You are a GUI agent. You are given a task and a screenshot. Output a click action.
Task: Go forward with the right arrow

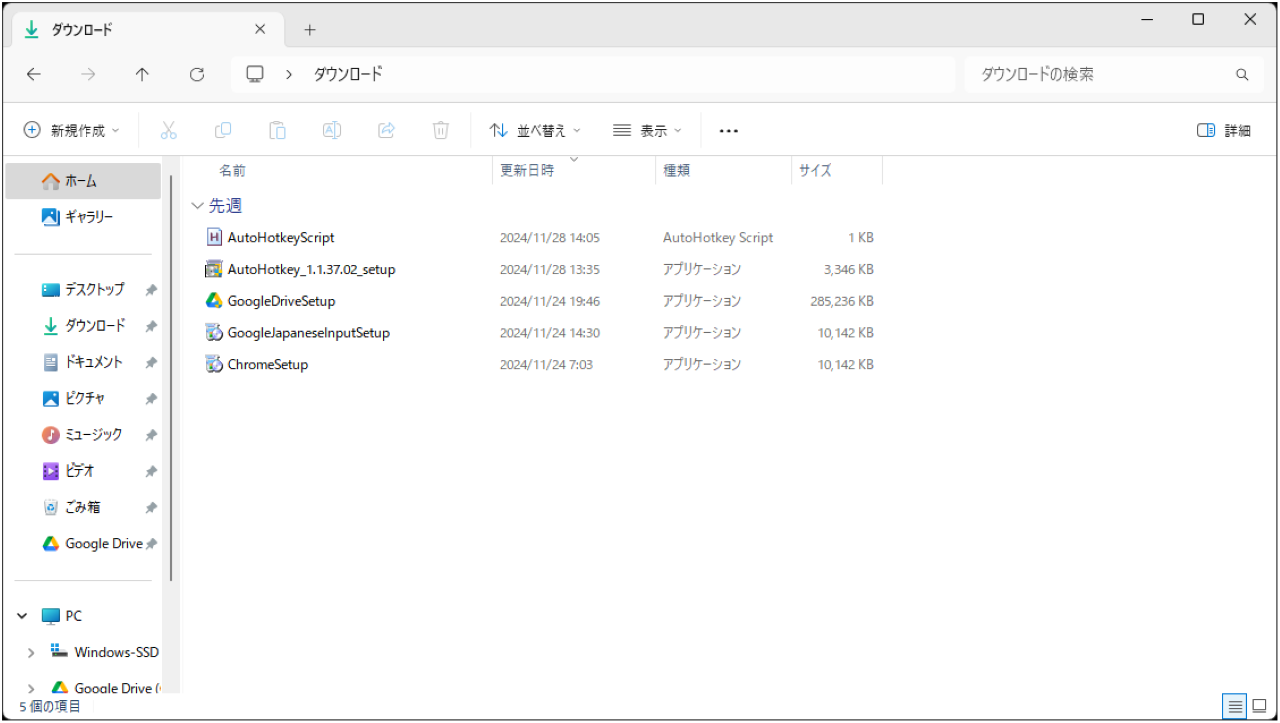[88, 74]
